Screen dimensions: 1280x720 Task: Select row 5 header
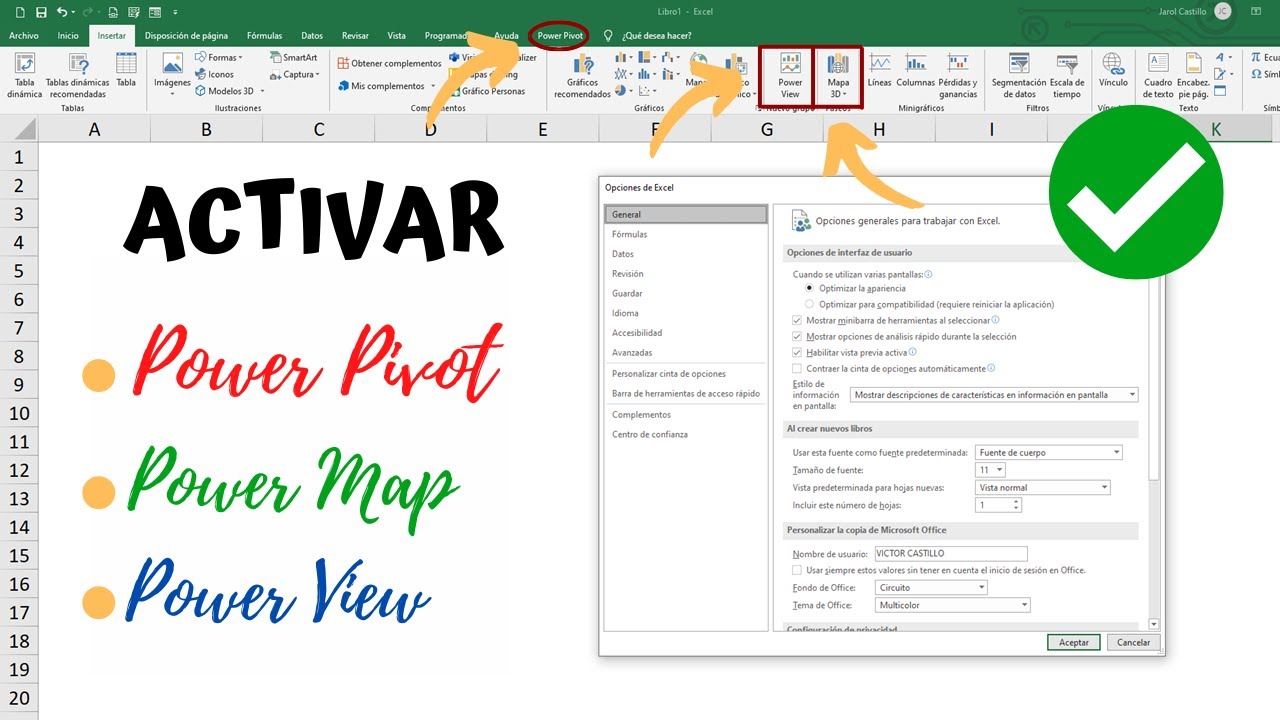coord(18,271)
